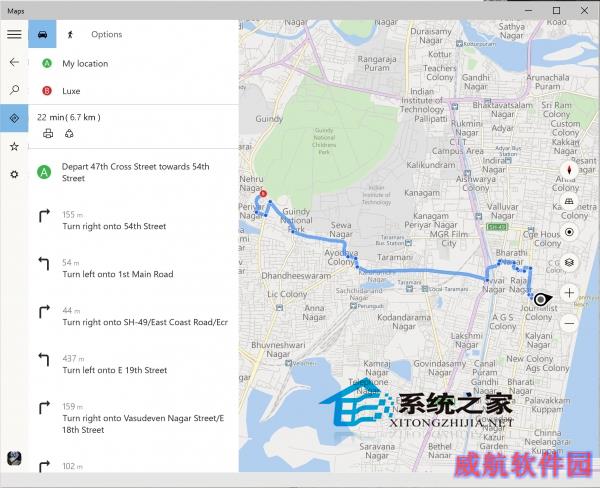Select step Turn left onto E 19th Street
This screenshot has width=600, height=488.
133,364
